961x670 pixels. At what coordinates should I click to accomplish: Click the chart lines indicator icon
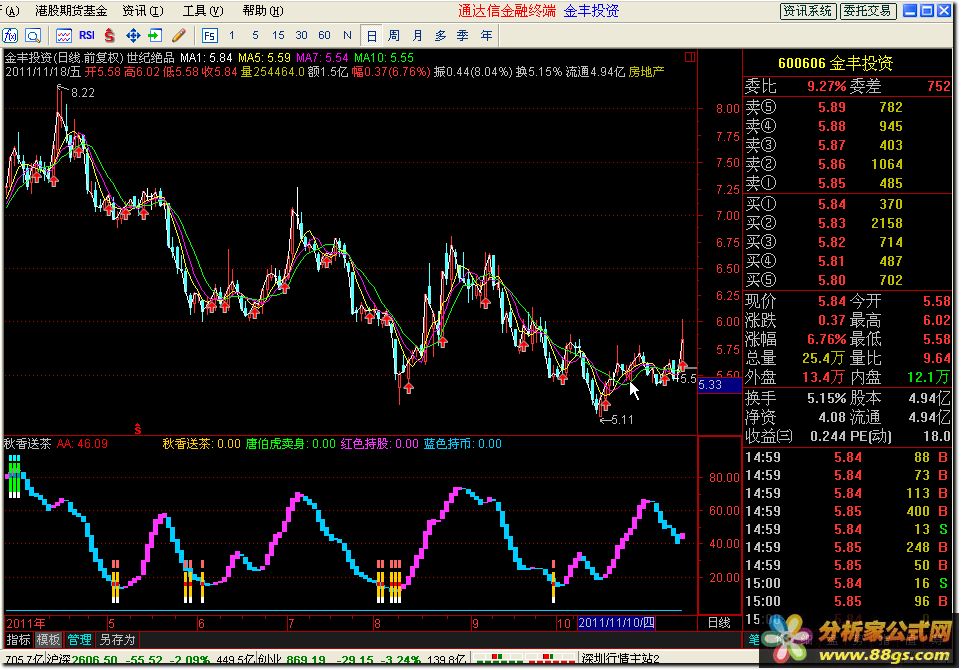(64, 36)
